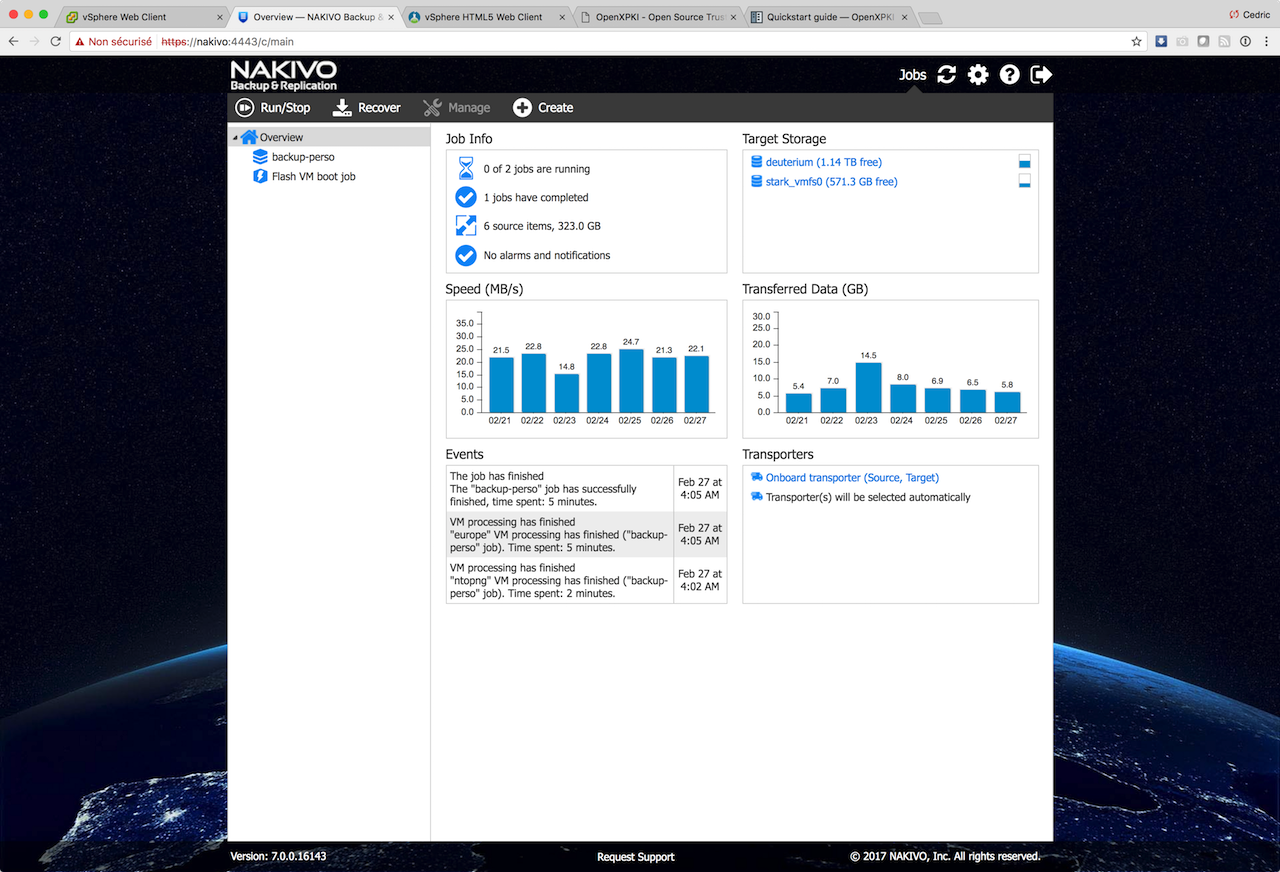Viewport: 1280px width, 872px height.
Task: Click Request Support link in footer
Action: (635, 857)
